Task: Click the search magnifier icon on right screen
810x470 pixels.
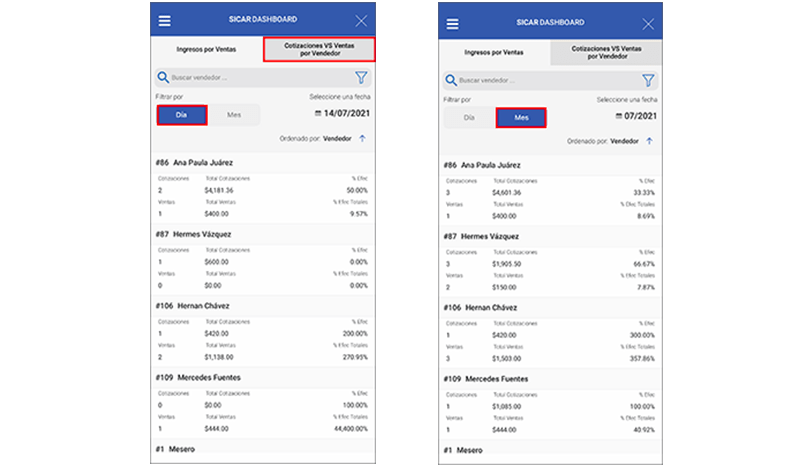Action: [449, 80]
